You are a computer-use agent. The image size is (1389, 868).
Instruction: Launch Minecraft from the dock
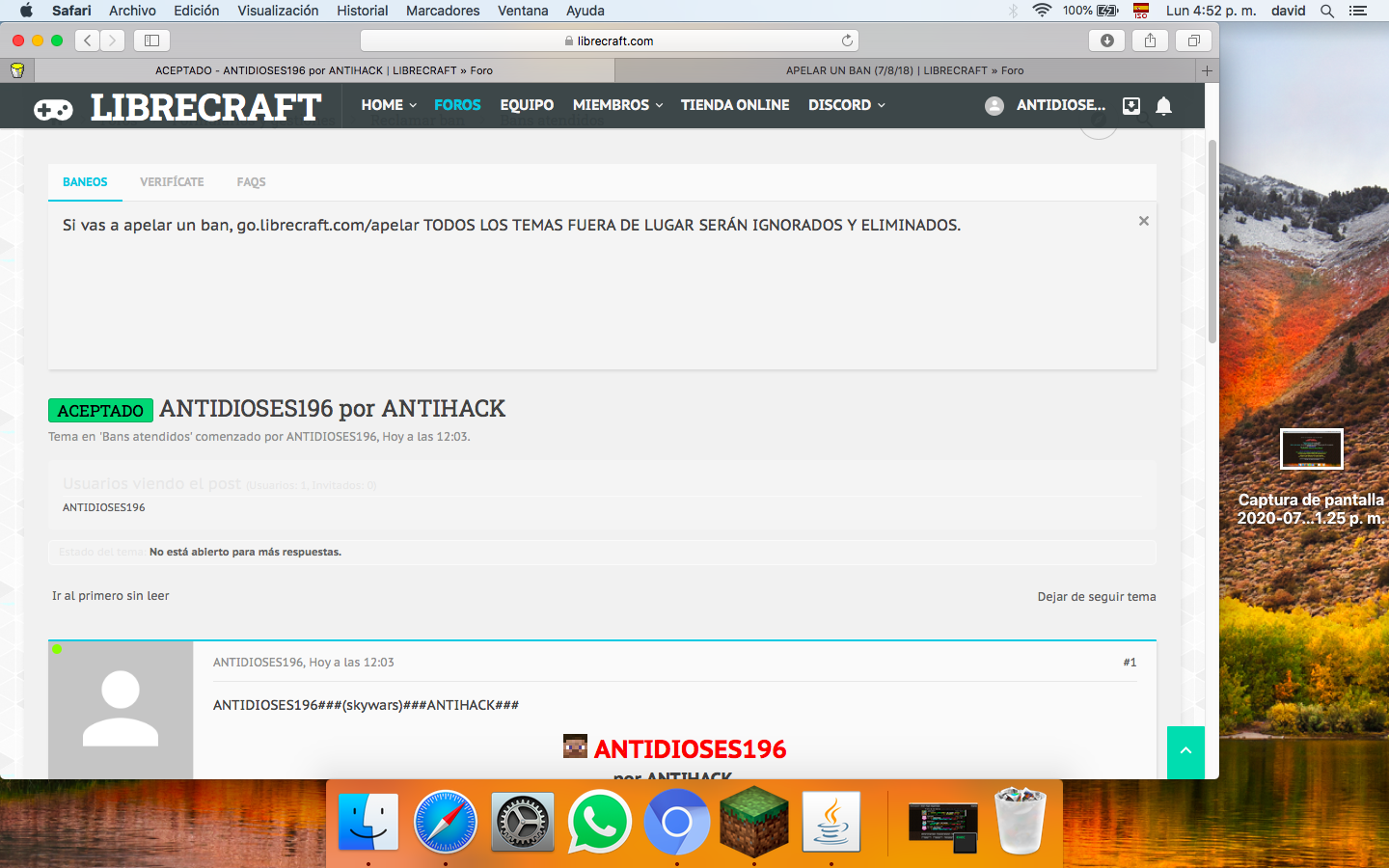(x=753, y=822)
